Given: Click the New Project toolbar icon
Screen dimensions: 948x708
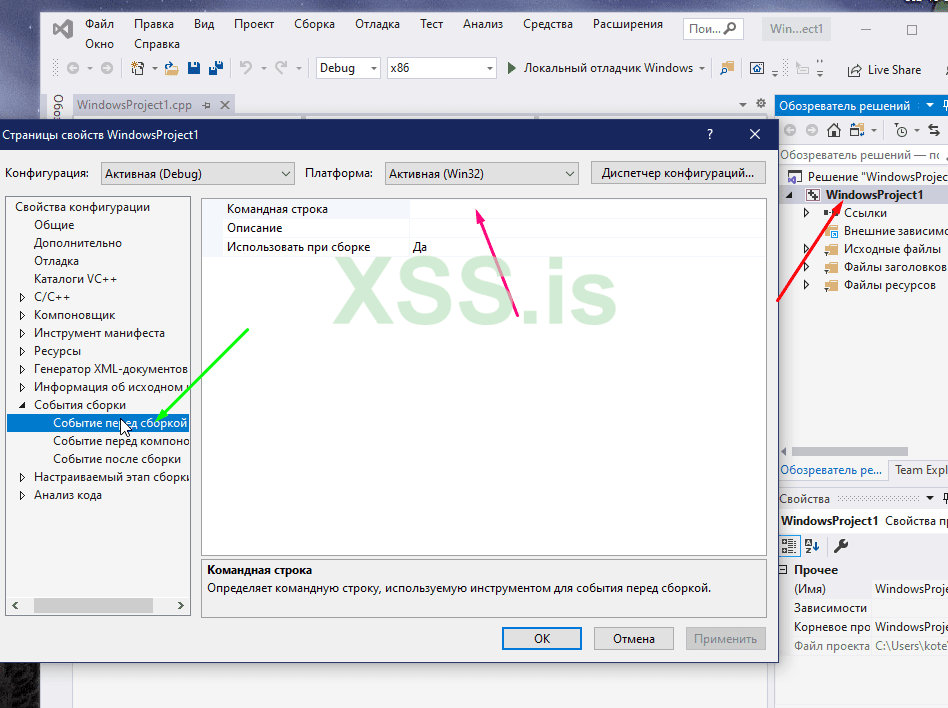Looking at the screenshot, I should click(138, 68).
